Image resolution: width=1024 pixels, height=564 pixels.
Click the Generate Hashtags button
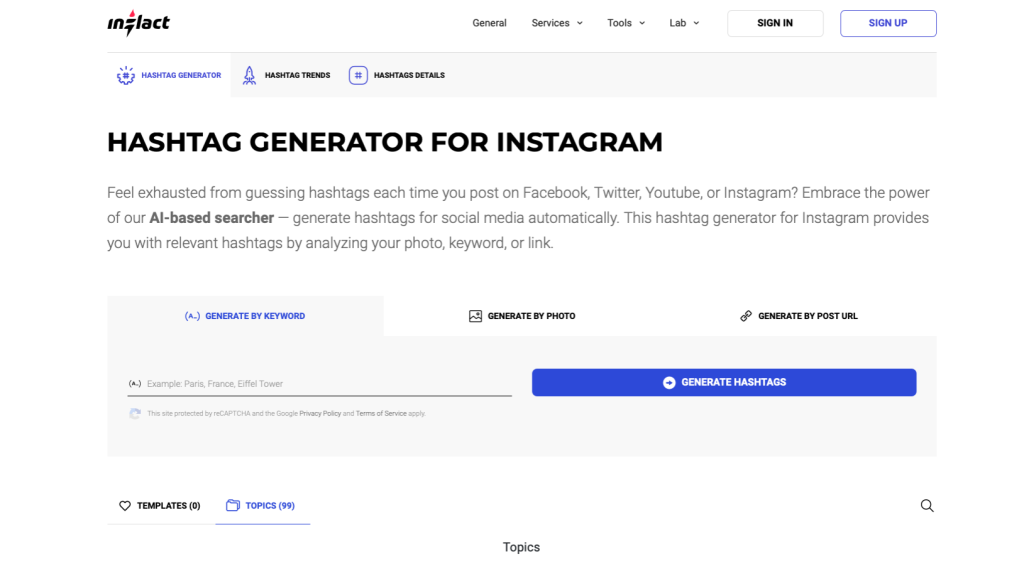tap(724, 383)
